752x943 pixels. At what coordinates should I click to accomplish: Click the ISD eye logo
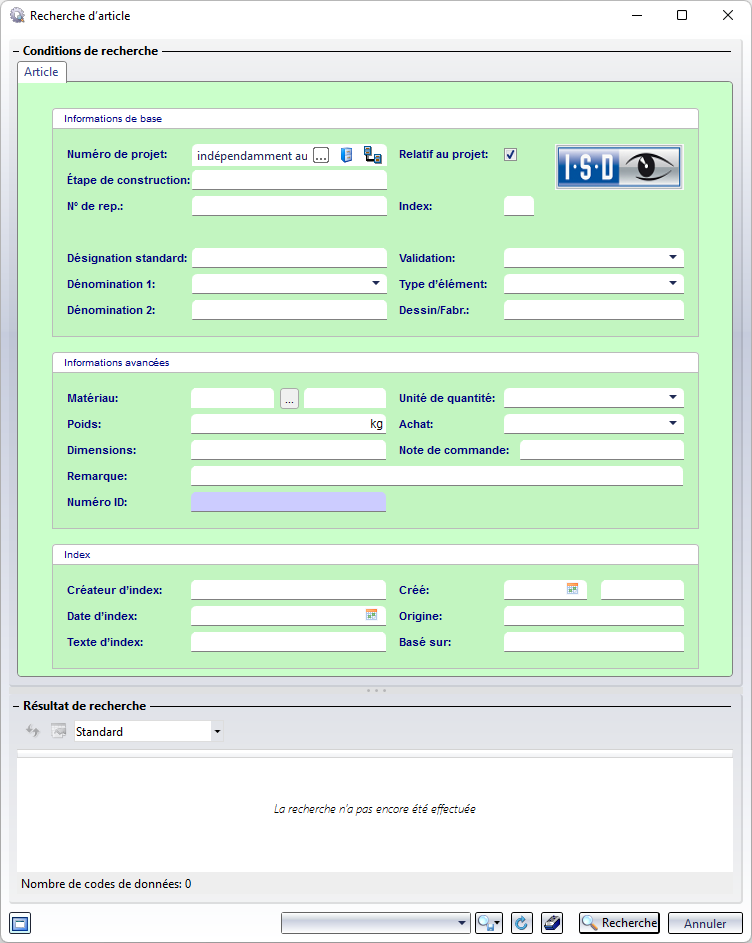[x=619, y=167]
